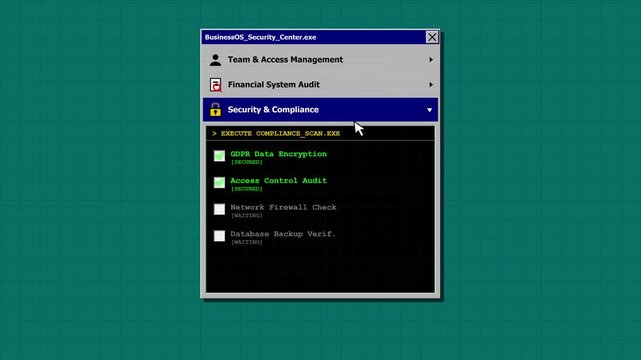Image resolution: width=641 pixels, height=360 pixels.
Task: Check the Database Backup Verif. box
Action: point(219,236)
